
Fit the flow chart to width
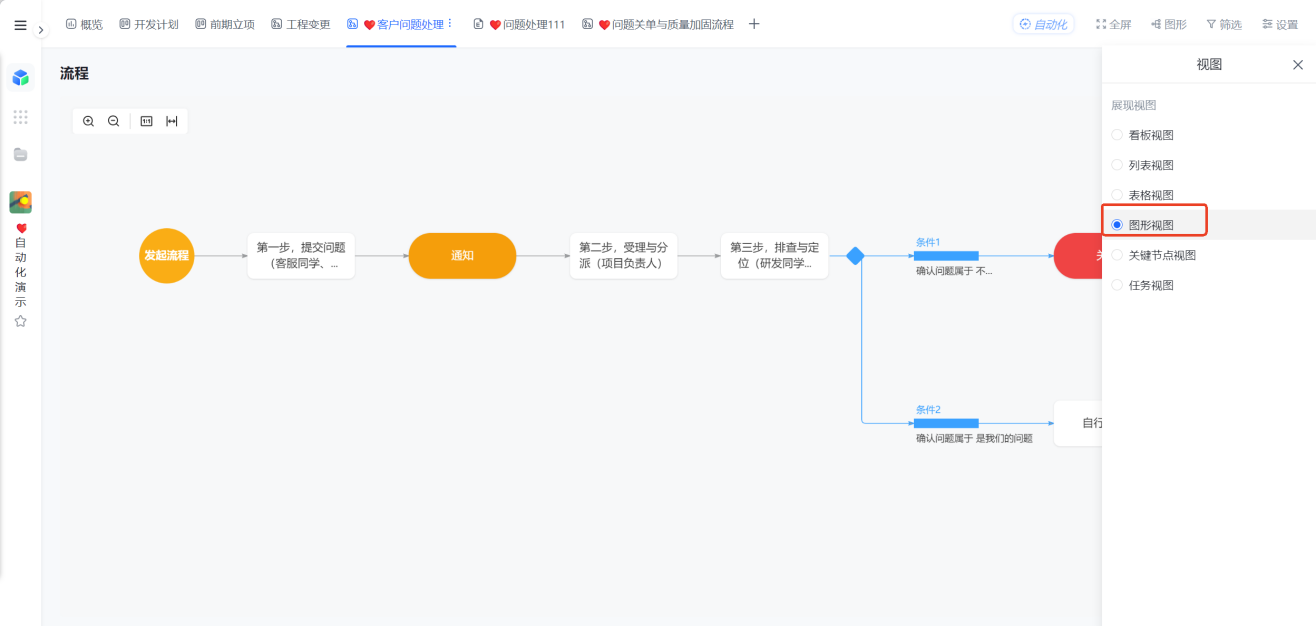pyautogui.click(x=172, y=121)
